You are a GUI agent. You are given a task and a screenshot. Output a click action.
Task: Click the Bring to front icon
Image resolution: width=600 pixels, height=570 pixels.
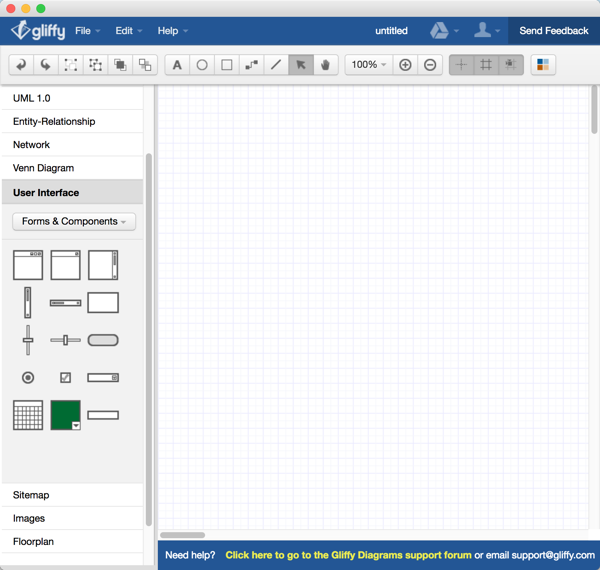(x=120, y=65)
